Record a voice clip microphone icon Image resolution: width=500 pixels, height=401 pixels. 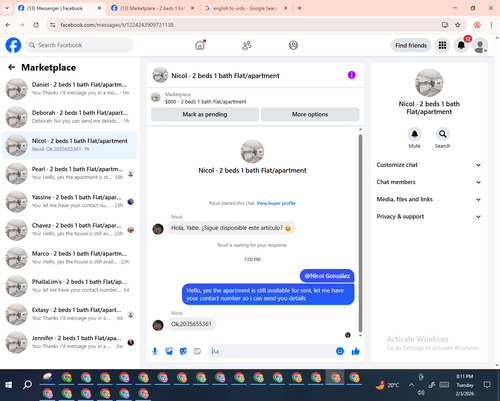tap(155, 351)
